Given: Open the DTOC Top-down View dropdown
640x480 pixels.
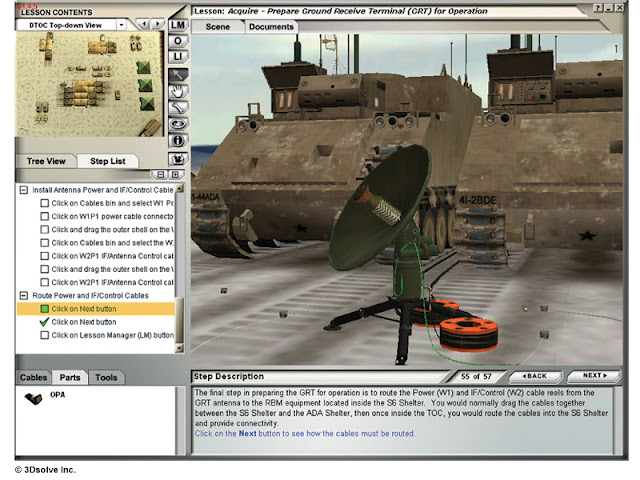Looking at the screenshot, I should click(121, 25).
